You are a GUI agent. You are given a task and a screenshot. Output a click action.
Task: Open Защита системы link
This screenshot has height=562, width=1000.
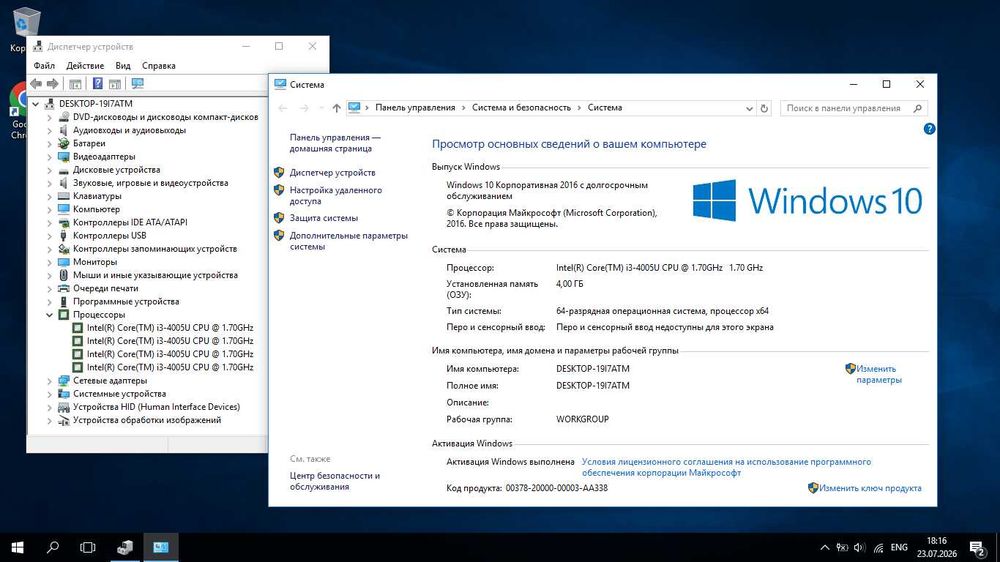click(323, 218)
